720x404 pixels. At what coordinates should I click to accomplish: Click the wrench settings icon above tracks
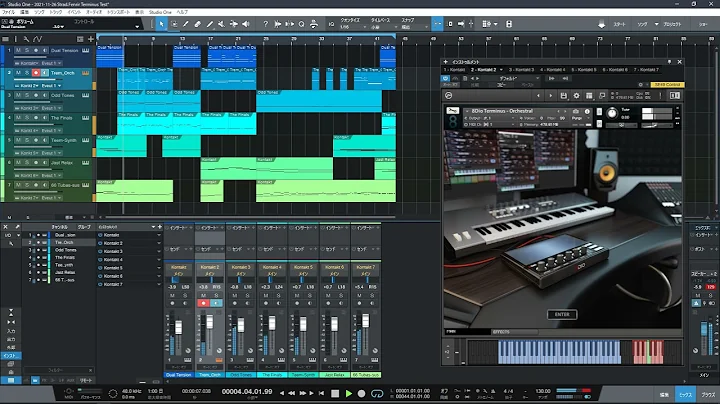[x=26, y=39]
